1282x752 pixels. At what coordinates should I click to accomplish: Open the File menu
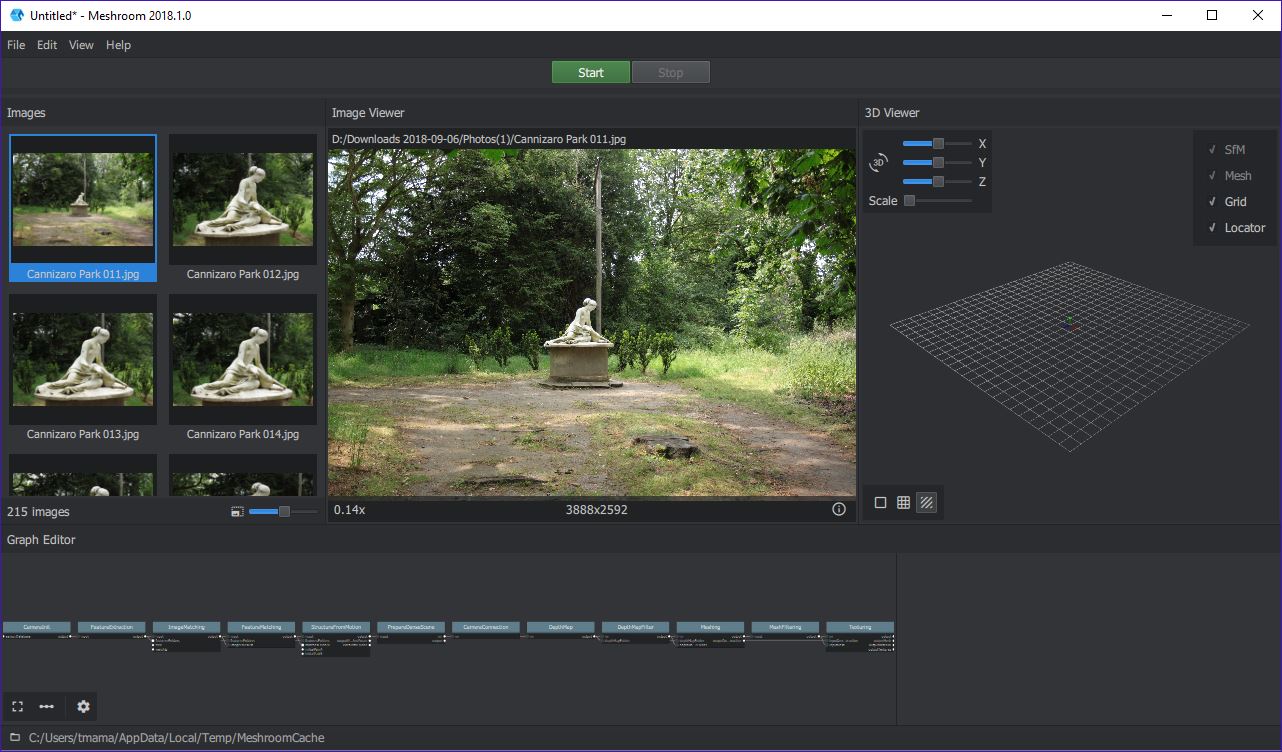tap(16, 45)
